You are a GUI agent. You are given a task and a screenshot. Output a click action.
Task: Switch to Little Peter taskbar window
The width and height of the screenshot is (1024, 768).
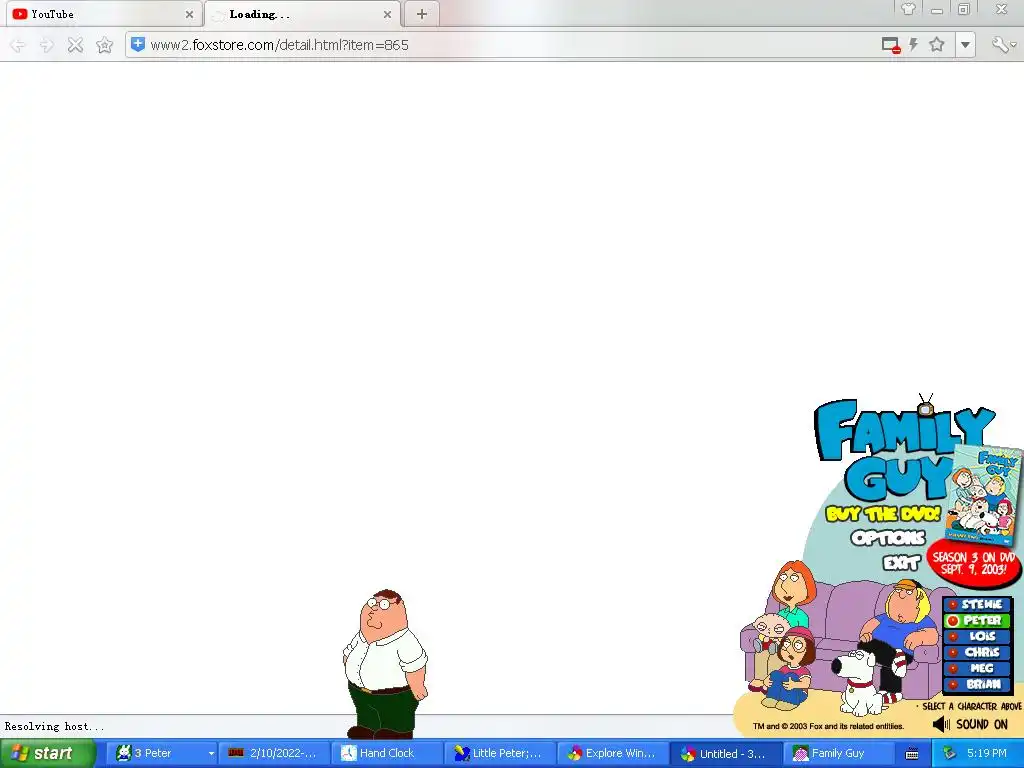coord(500,753)
